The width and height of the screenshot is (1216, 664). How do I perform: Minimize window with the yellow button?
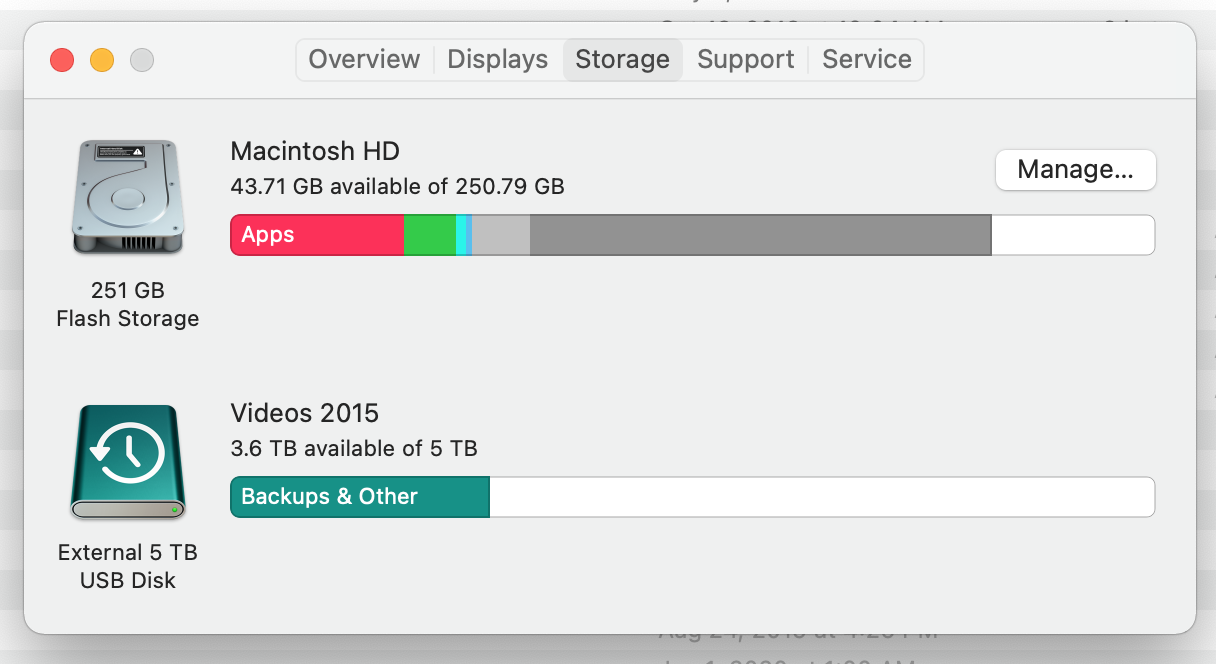click(102, 60)
